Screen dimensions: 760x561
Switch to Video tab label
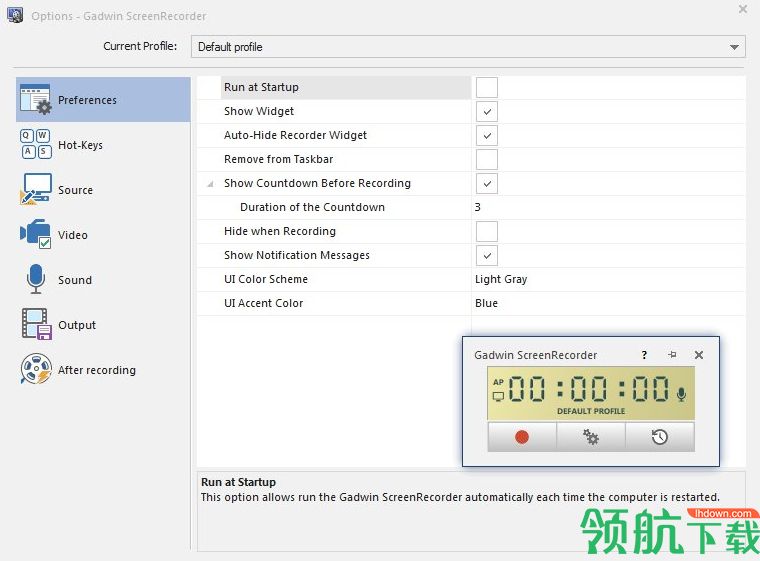73,235
